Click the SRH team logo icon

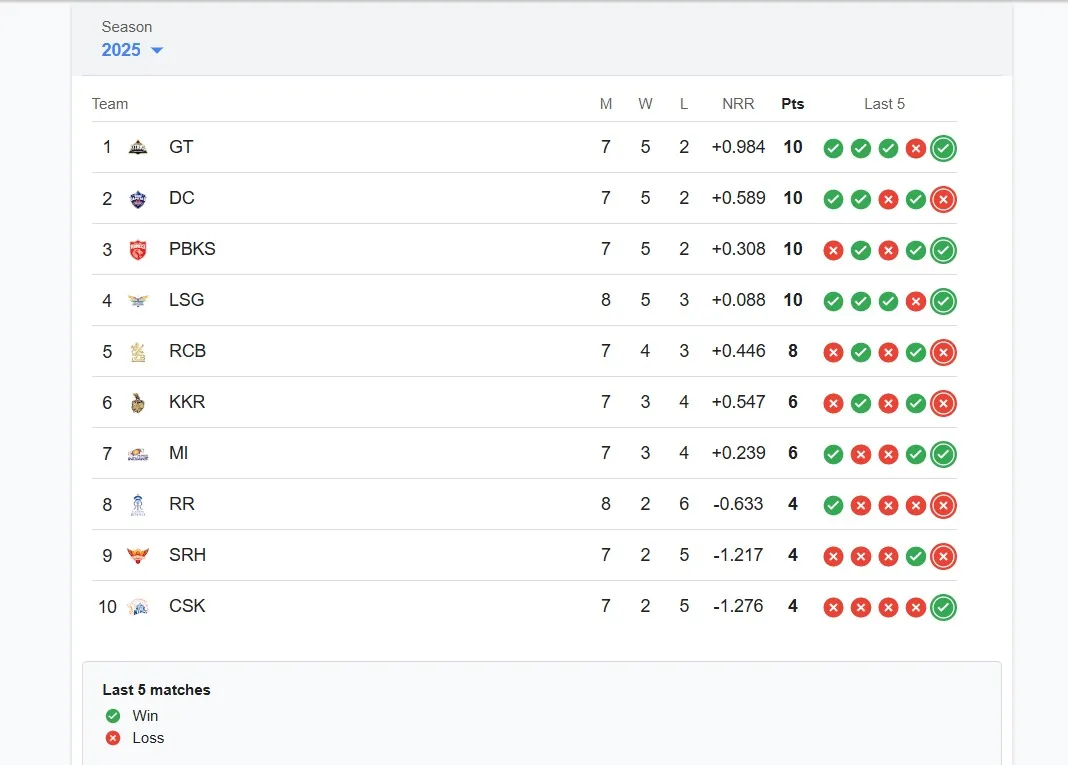click(138, 556)
